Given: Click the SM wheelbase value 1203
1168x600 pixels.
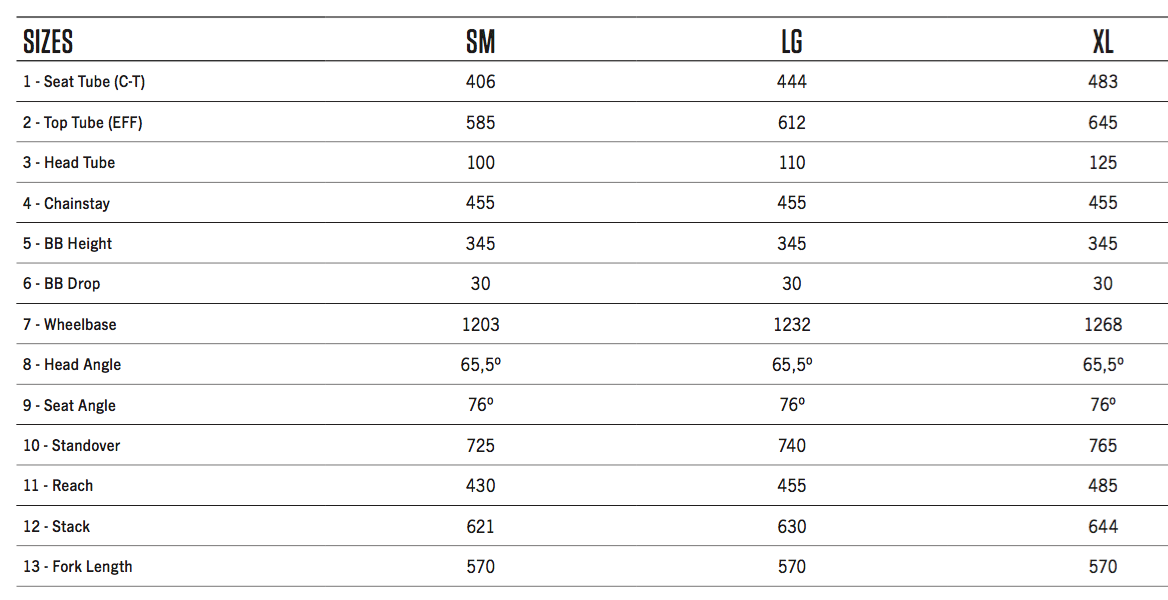Looking at the screenshot, I should [480, 325].
